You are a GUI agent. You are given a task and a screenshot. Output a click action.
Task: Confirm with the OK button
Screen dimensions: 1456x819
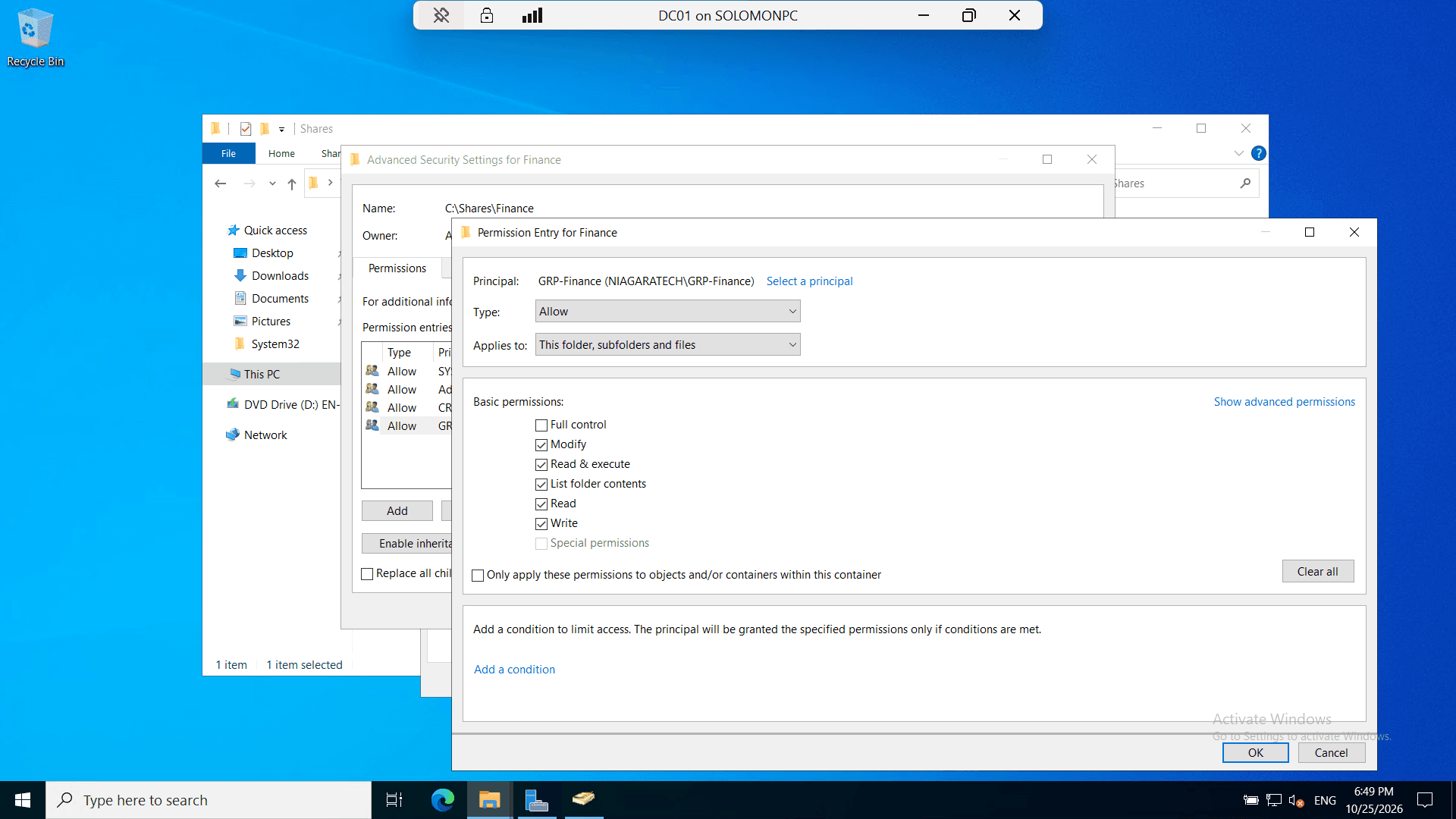coord(1255,753)
